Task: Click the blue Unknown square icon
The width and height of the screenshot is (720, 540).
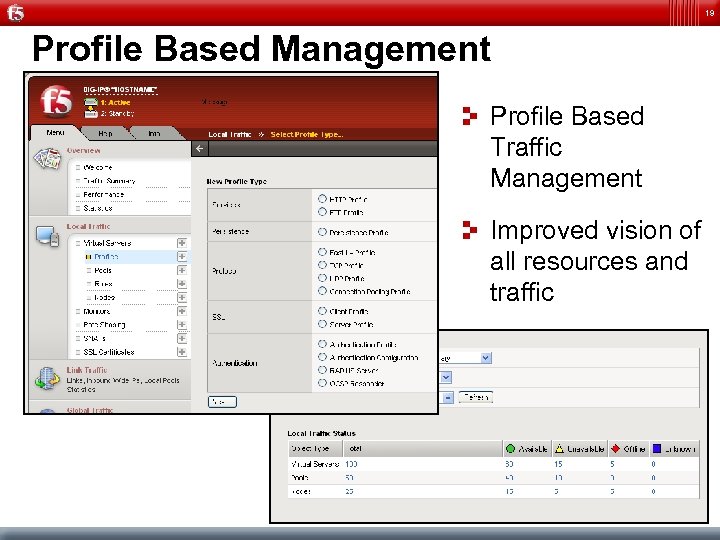Action: (657, 448)
